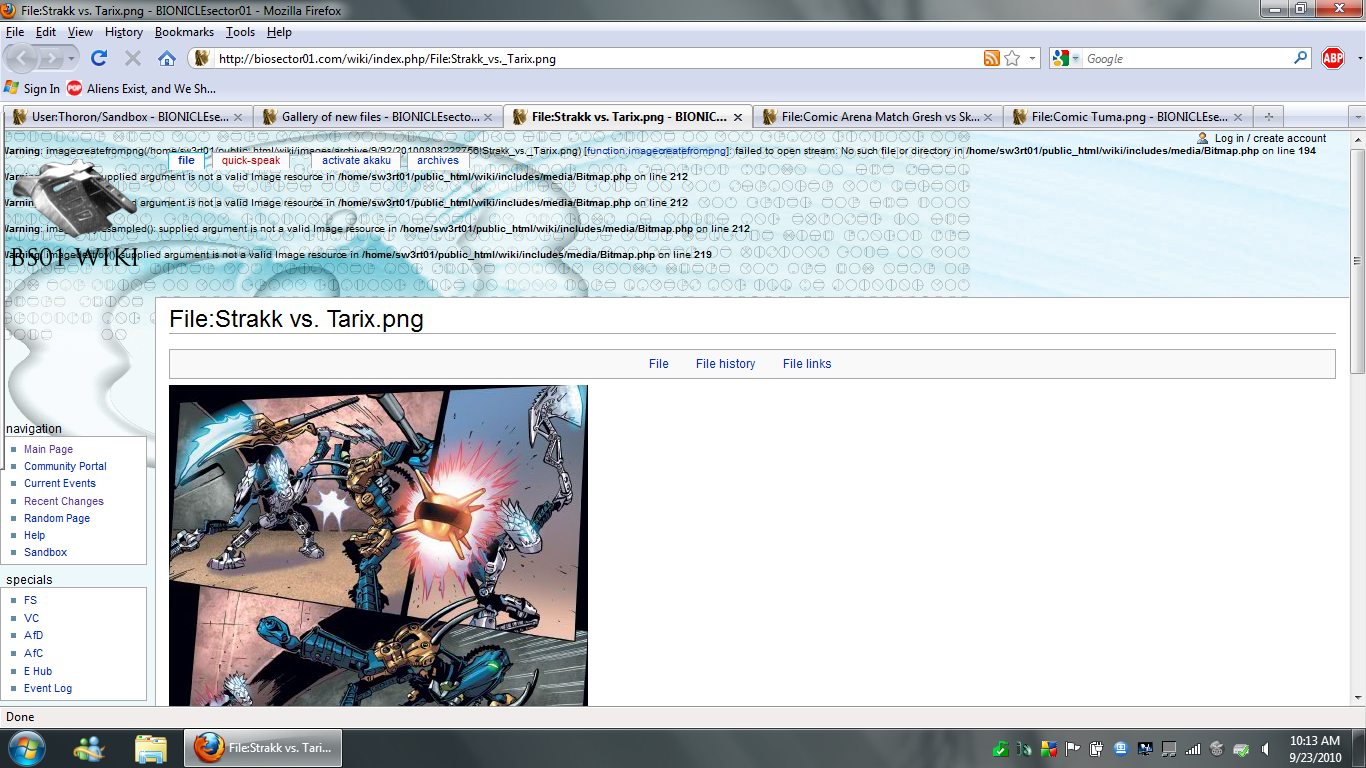This screenshot has width=1366, height=768.
Task: Open the Strakk vs. Tarix comic image
Action: tap(378, 545)
